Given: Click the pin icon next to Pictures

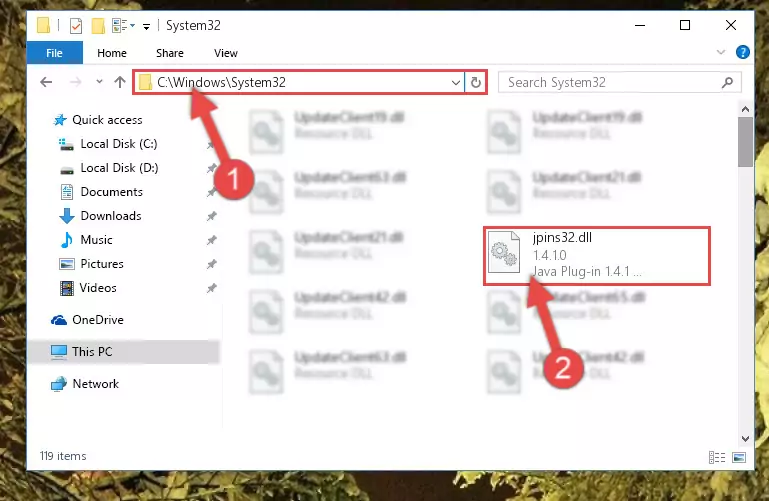Looking at the screenshot, I should pos(211,264).
